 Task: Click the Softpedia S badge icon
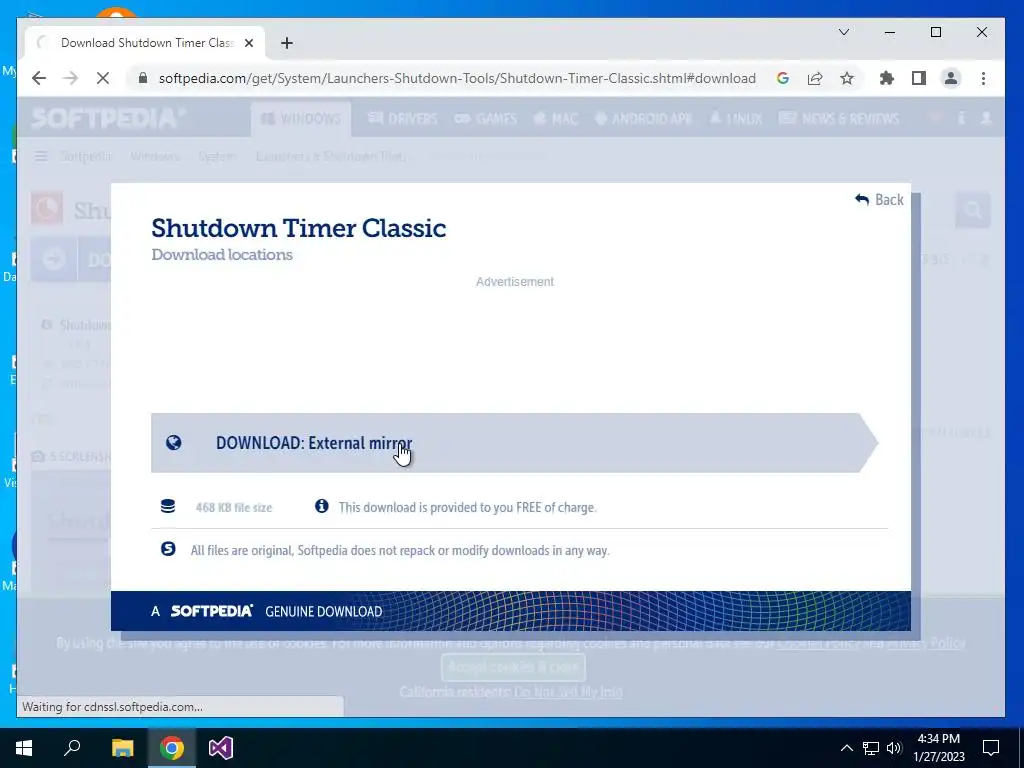tap(168, 549)
